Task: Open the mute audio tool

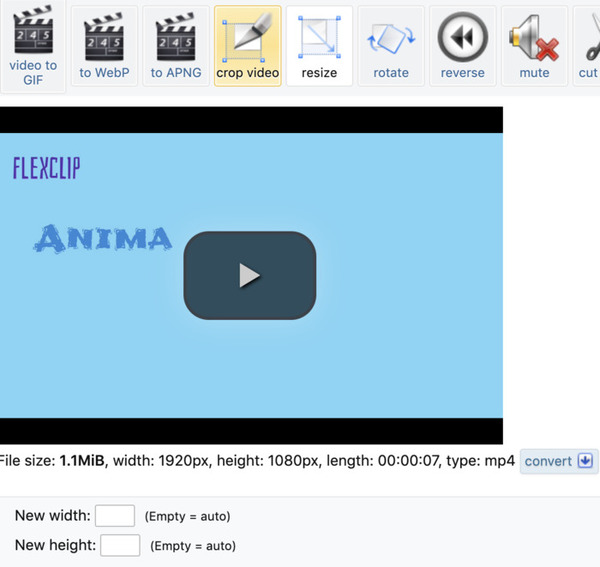Action: pyautogui.click(x=534, y=46)
